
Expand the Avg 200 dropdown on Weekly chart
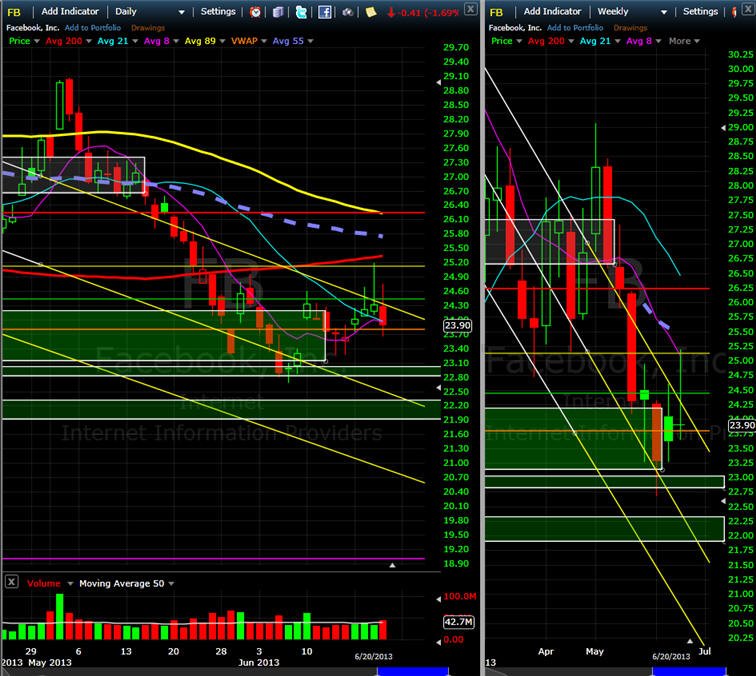point(571,41)
